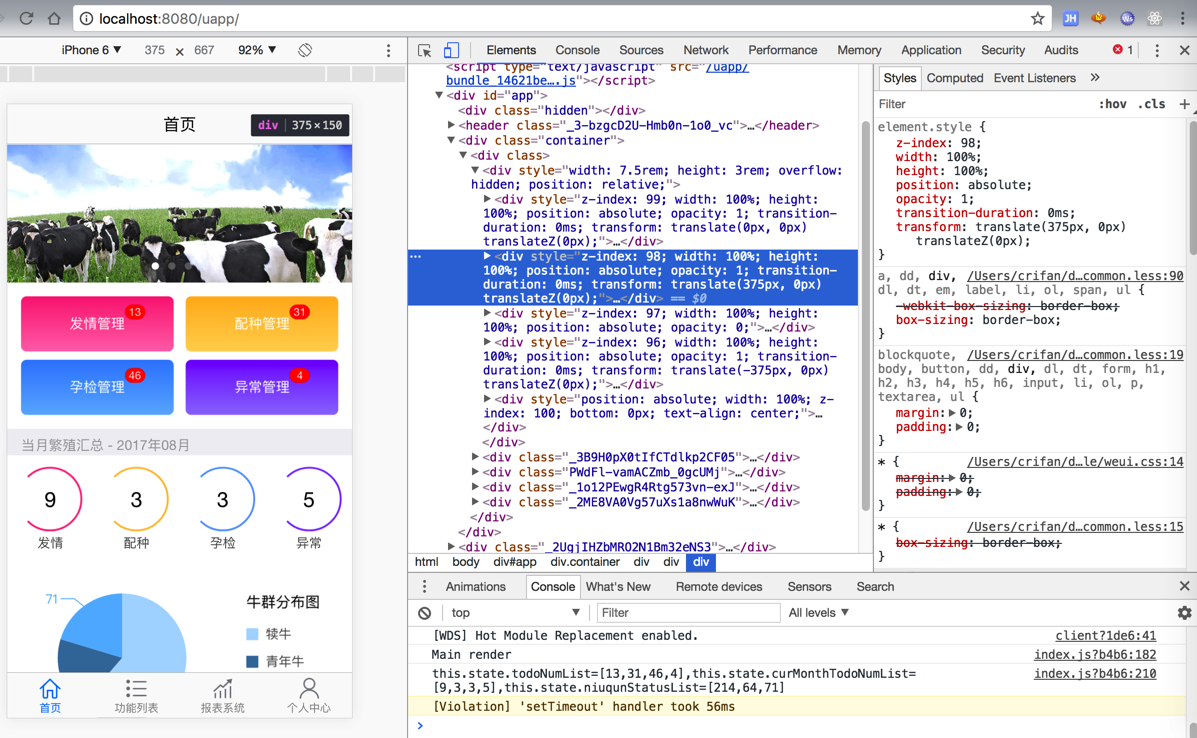Open the Animations drawer tab
The width and height of the screenshot is (1197, 738).
coord(476,586)
